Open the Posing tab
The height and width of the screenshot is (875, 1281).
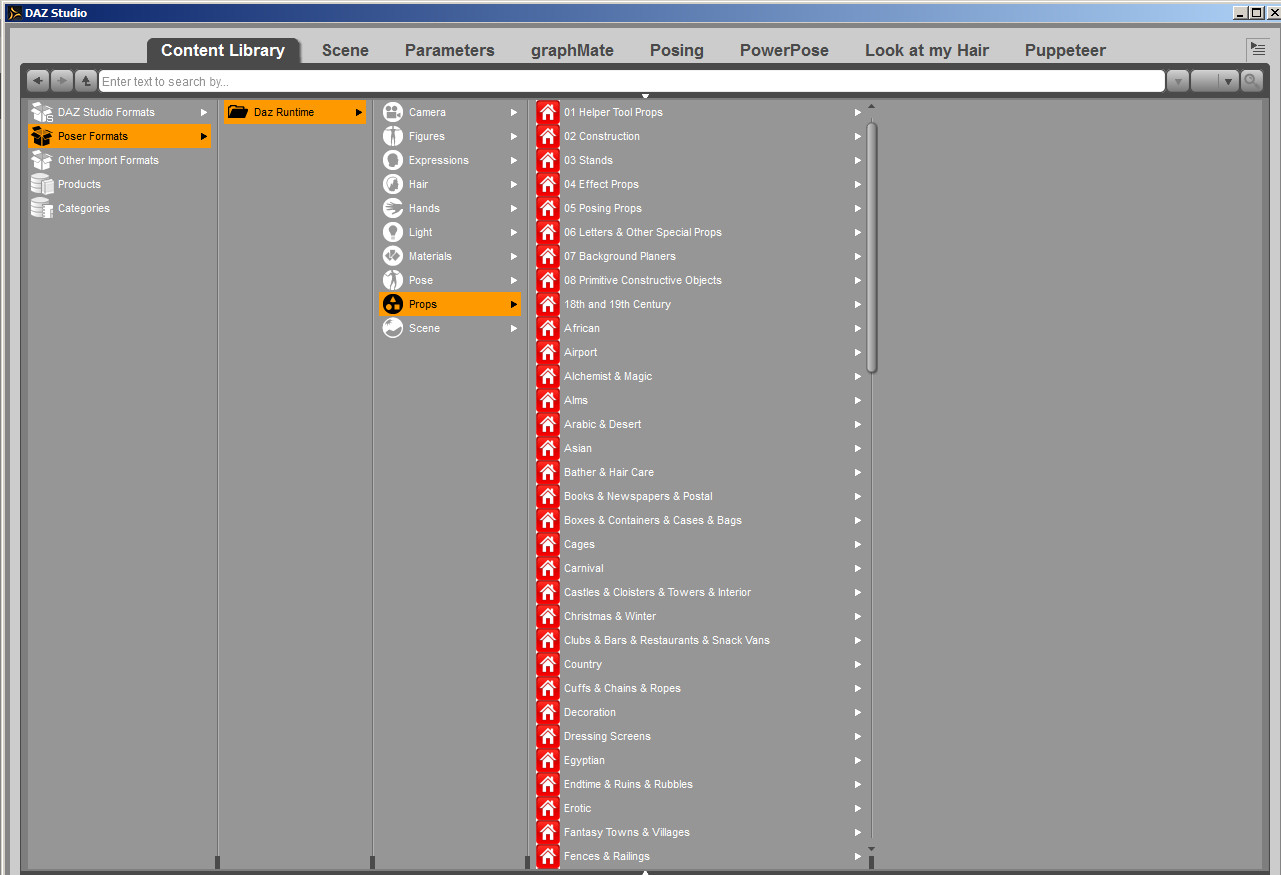click(677, 50)
